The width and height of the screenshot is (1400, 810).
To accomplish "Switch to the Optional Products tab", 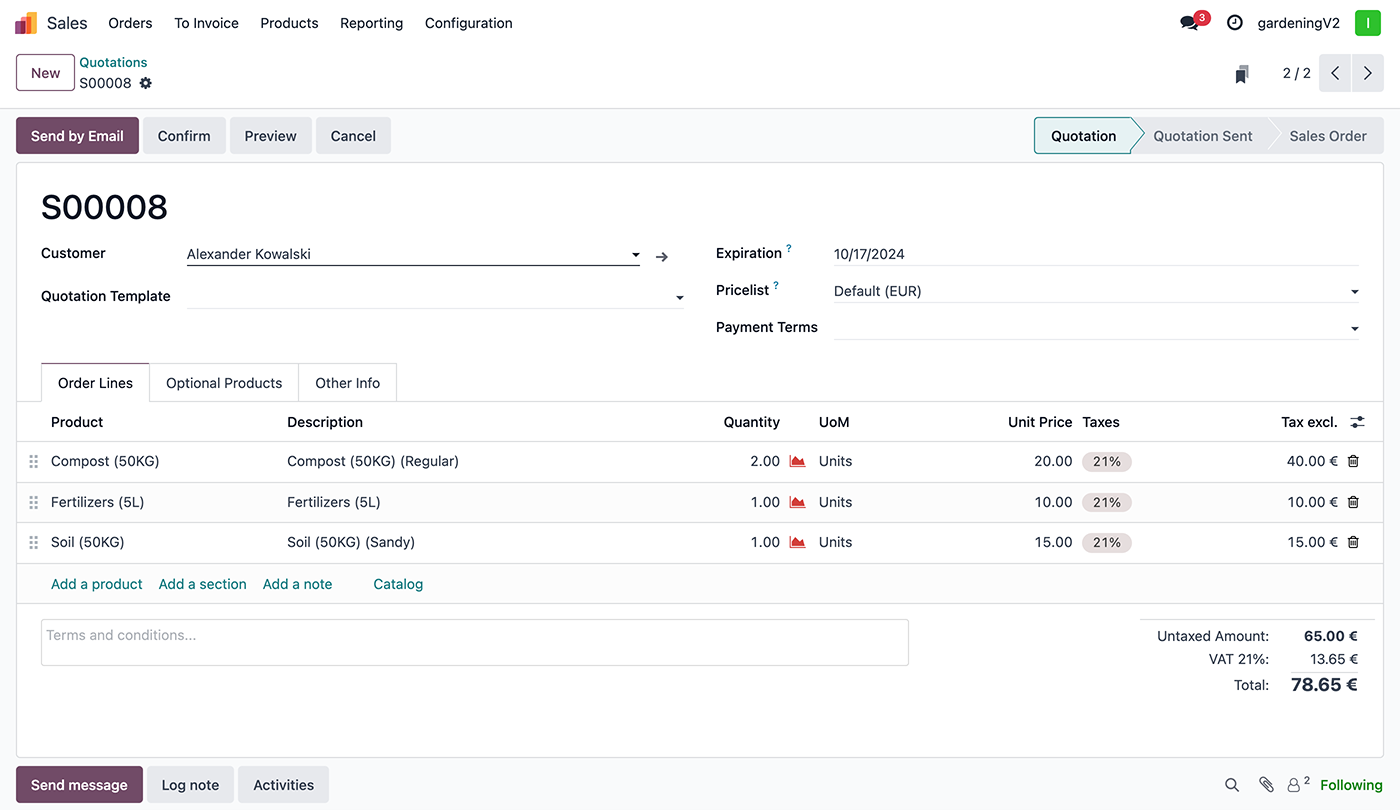I will pos(224,383).
